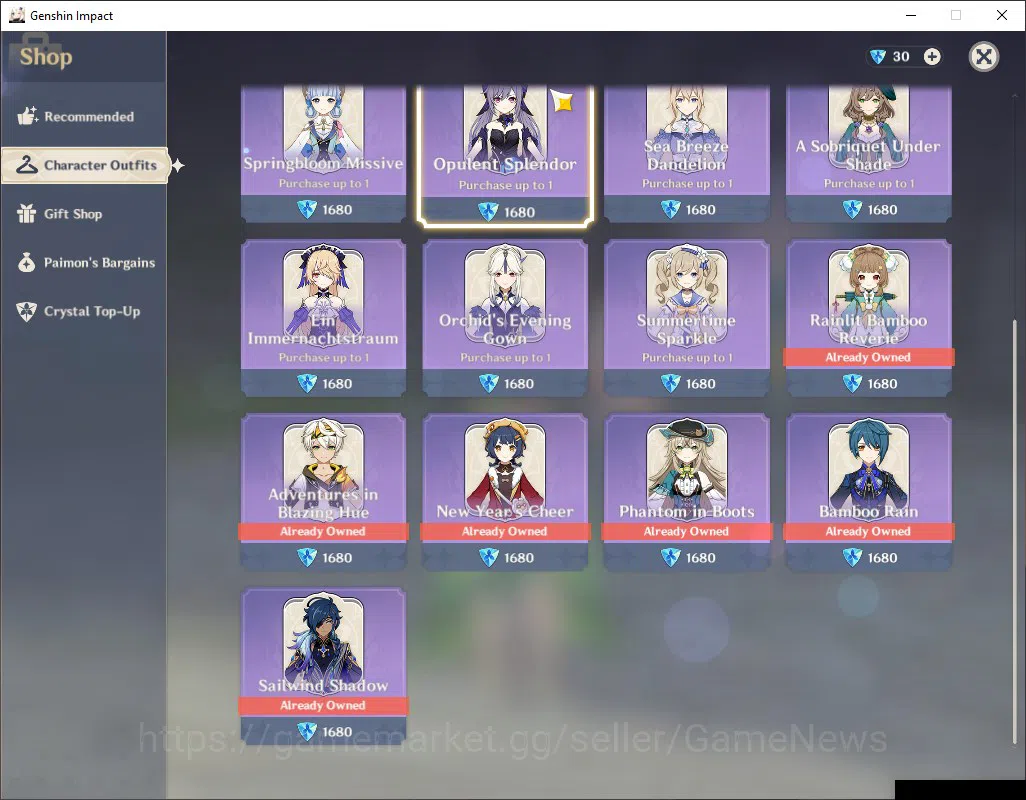Click the star badge on Opulent Splendor
The width and height of the screenshot is (1026, 800).
coord(561,101)
